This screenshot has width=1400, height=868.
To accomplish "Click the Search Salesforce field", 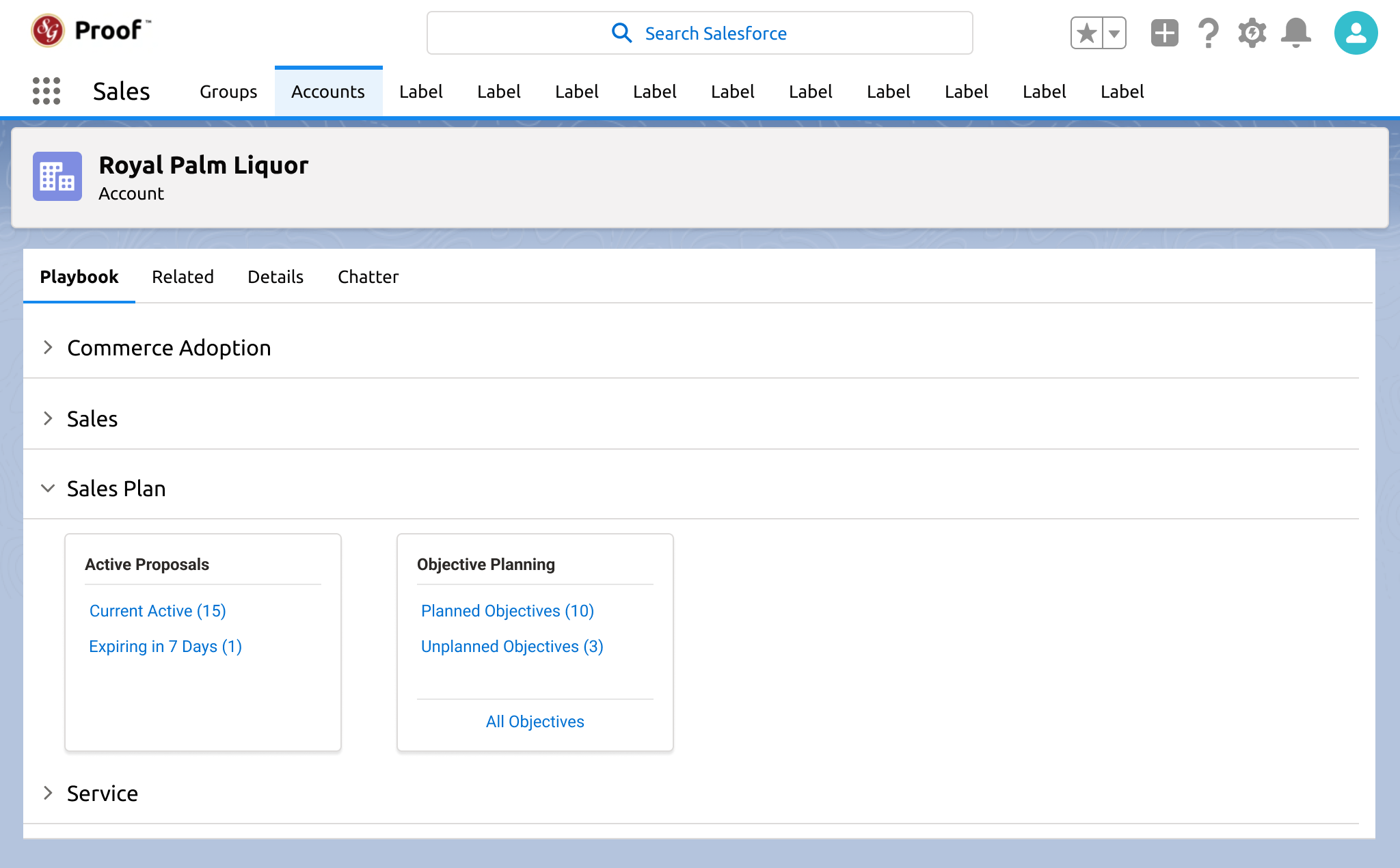I will [699, 33].
